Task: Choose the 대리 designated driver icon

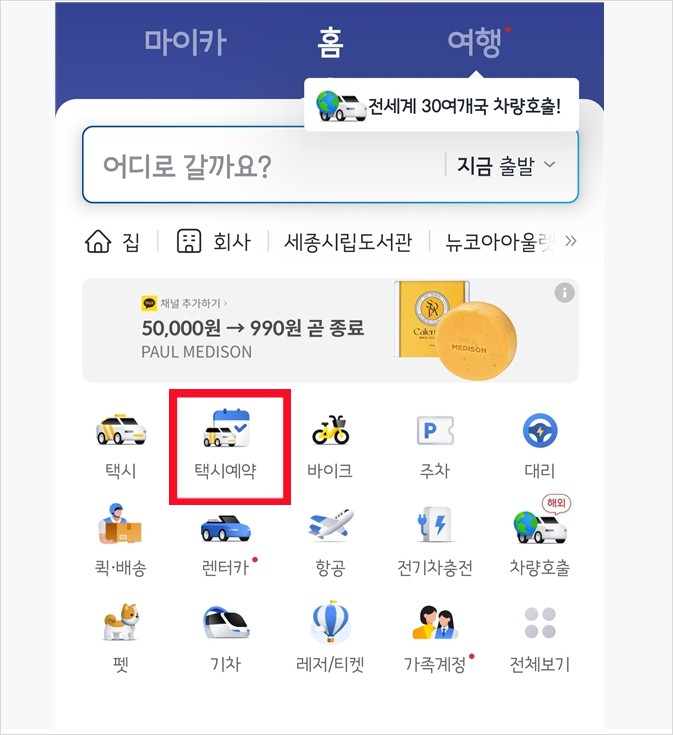Action: pyautogui.click(x=540, y=445)
